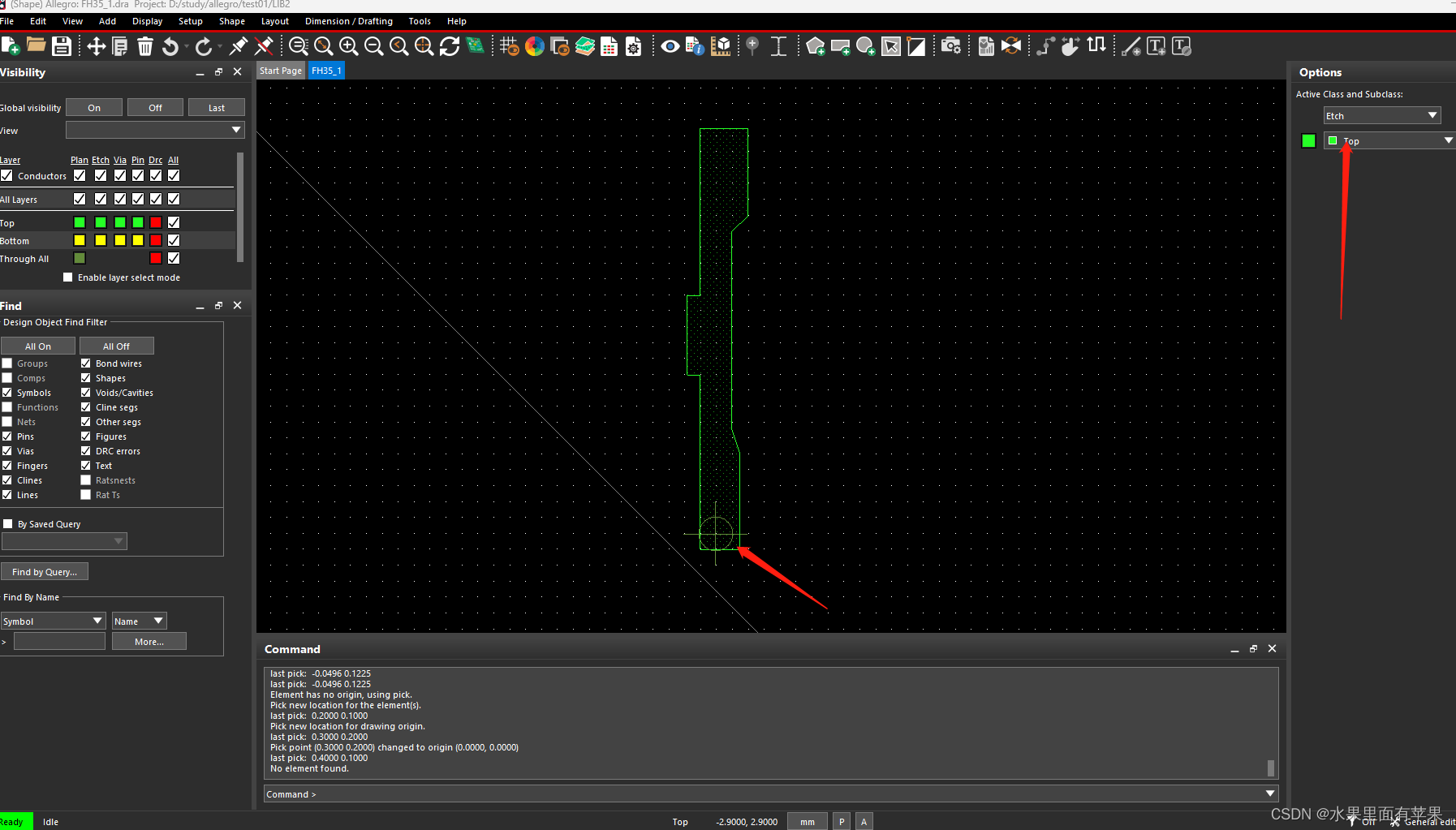Uncheck the Bond wires filter
The image size is (1456, 830).
tap(86, 363)
